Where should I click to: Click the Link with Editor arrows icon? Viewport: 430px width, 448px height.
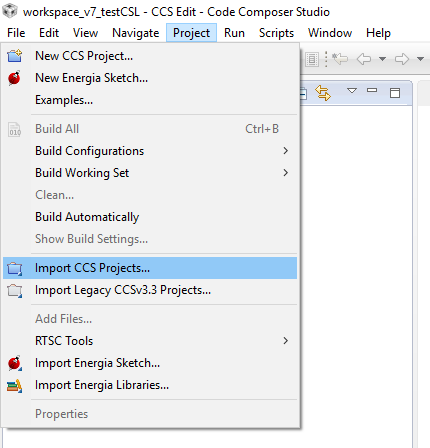click(323, 93)
